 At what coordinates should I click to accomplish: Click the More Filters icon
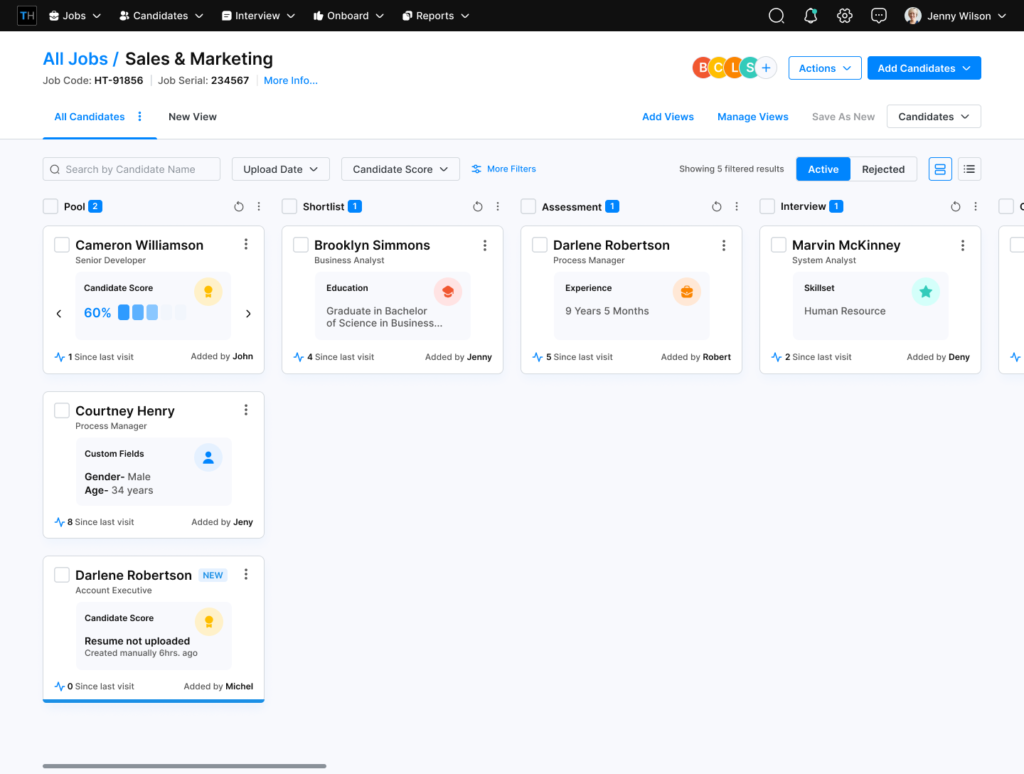pyautogui.click(x=474, y=168)
